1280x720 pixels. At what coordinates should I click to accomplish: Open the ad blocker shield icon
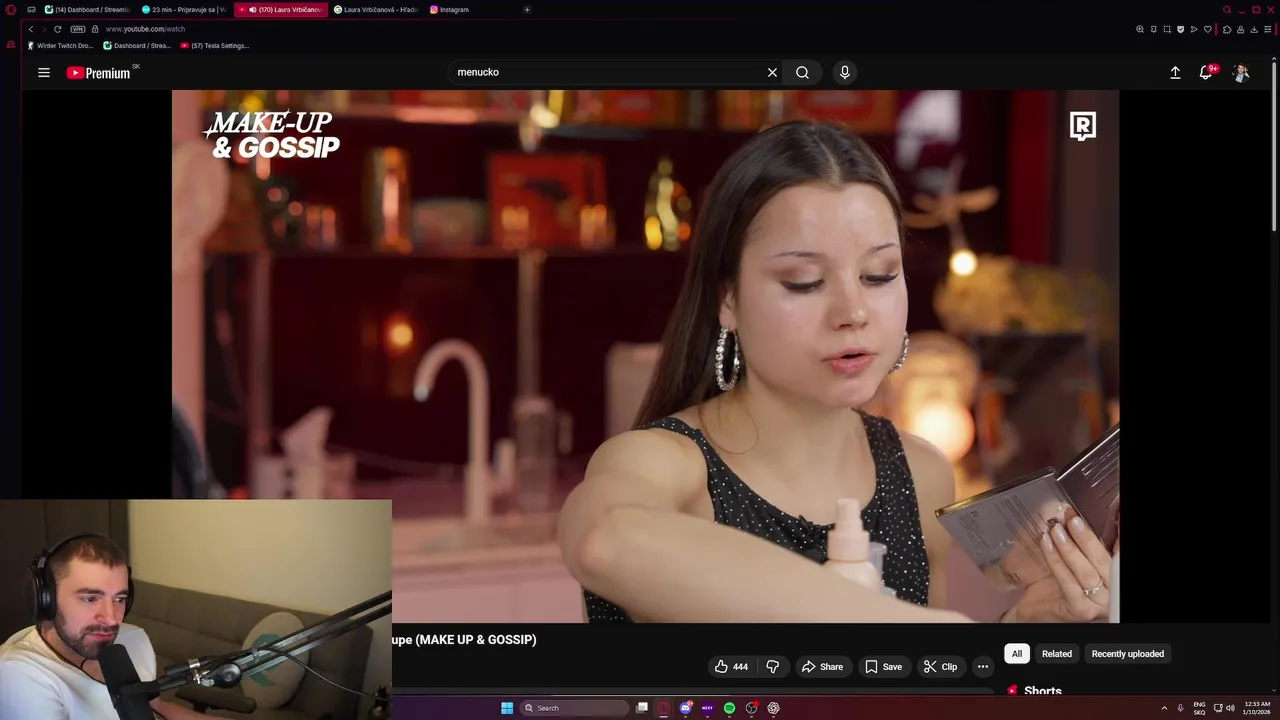point(1181,29)
